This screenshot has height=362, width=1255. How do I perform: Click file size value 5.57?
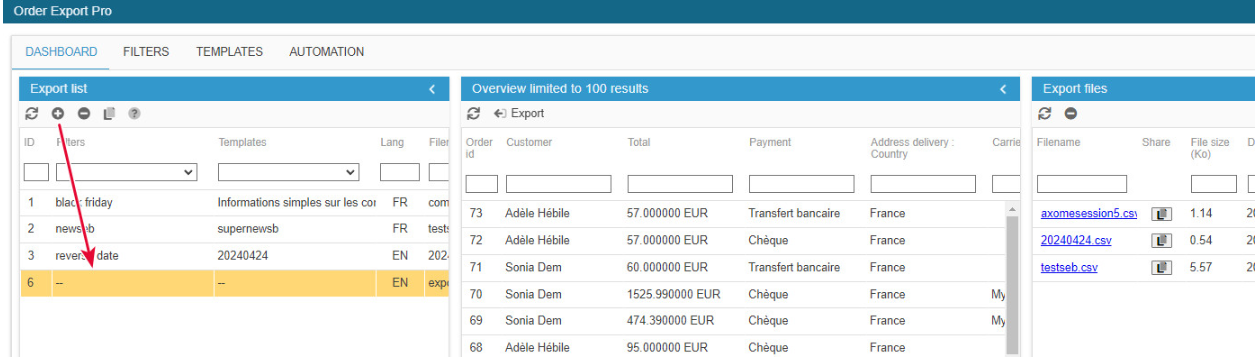tap(1201, 268)
